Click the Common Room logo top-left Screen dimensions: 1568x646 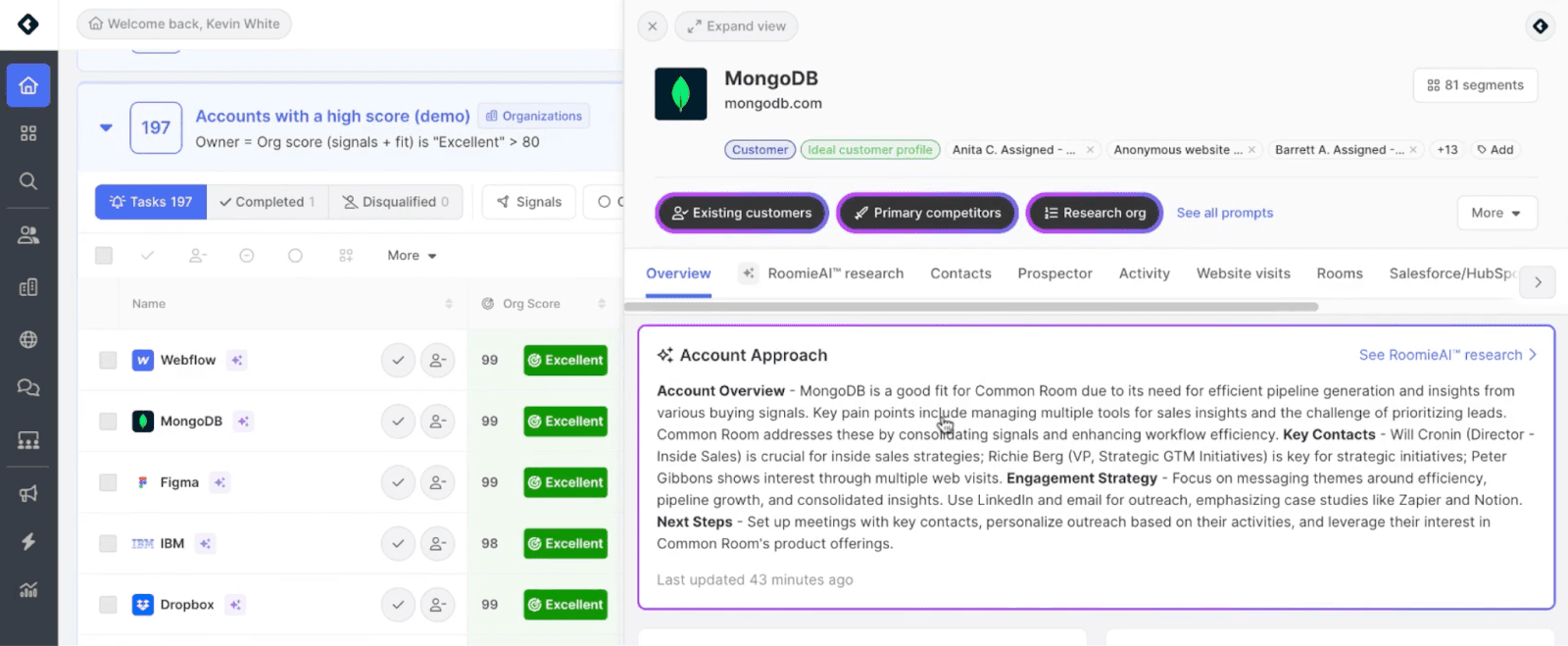click(x=28, y=24)
